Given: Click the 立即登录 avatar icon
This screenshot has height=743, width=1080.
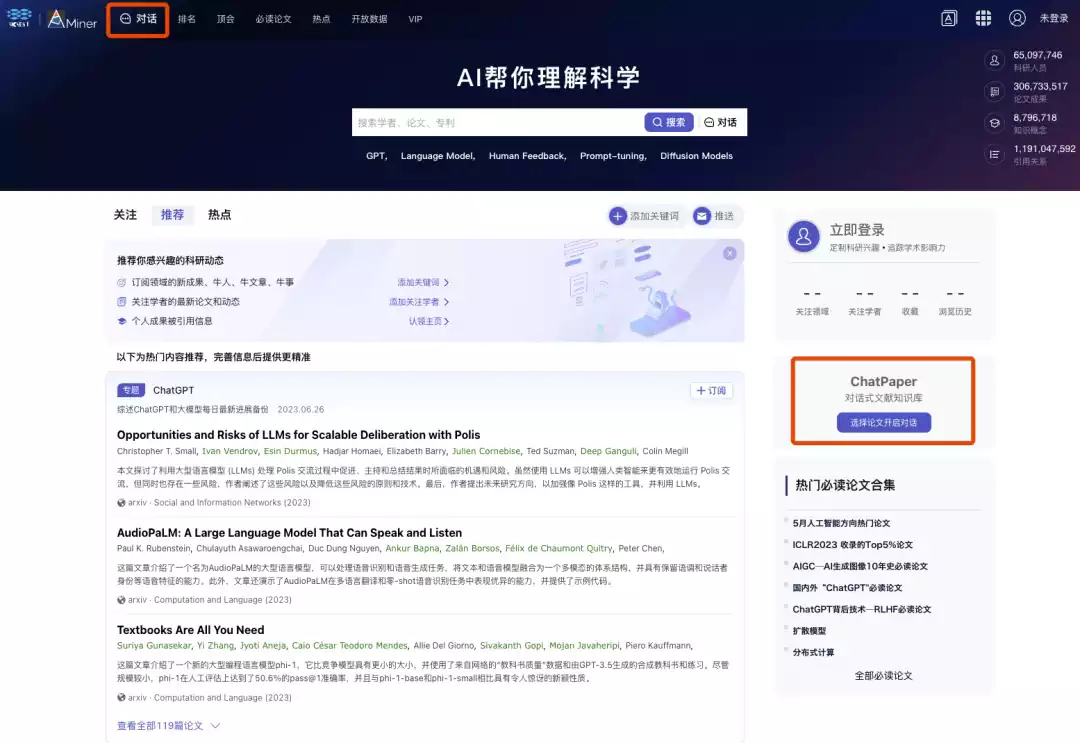Looking at the screenshot, I should pyautogui.click(x=803, y=236).
